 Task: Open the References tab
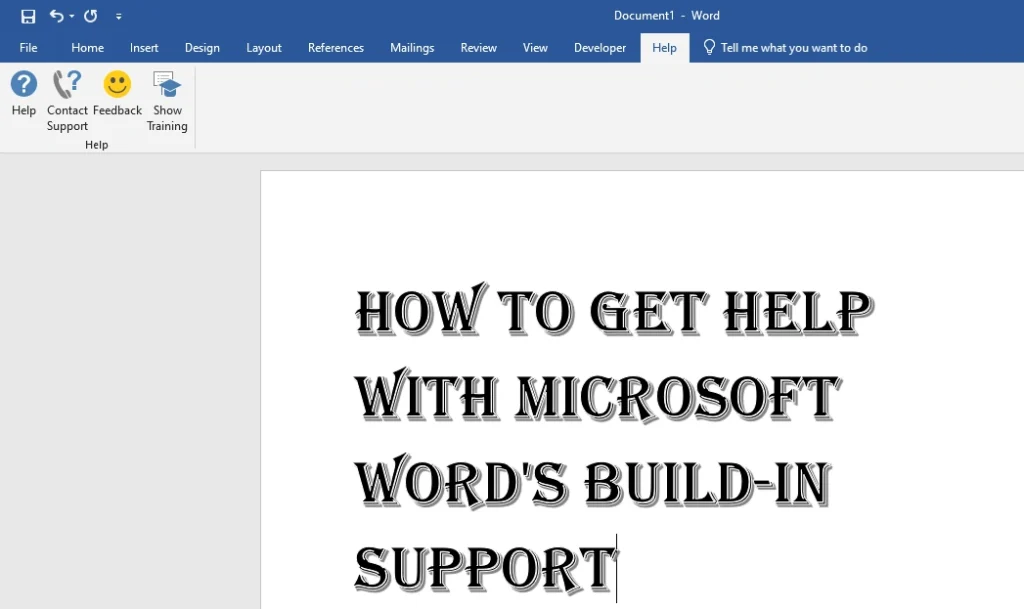coord(335,47)
